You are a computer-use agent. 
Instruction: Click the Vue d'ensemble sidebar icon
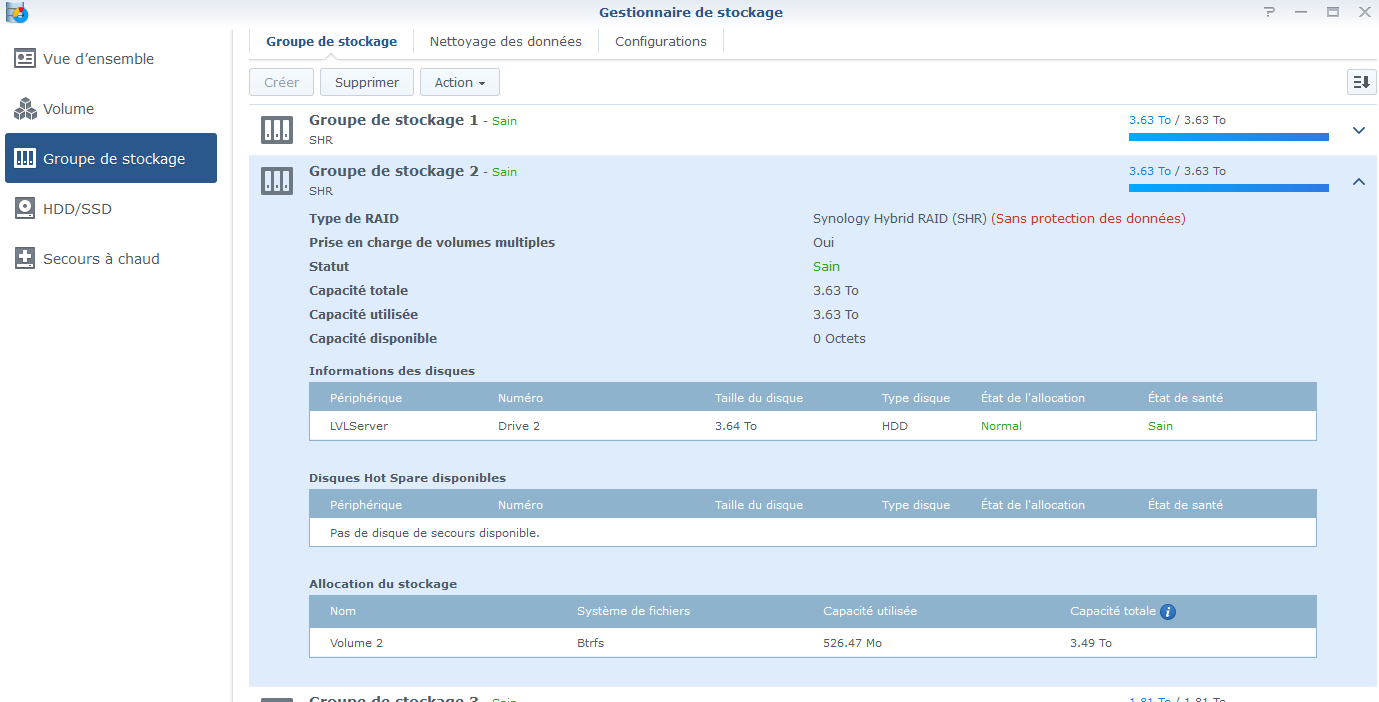coord(25,59)
